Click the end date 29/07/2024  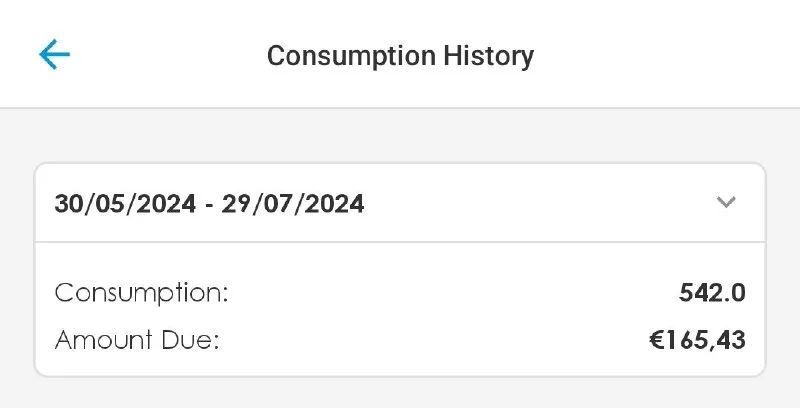[293, 205]
